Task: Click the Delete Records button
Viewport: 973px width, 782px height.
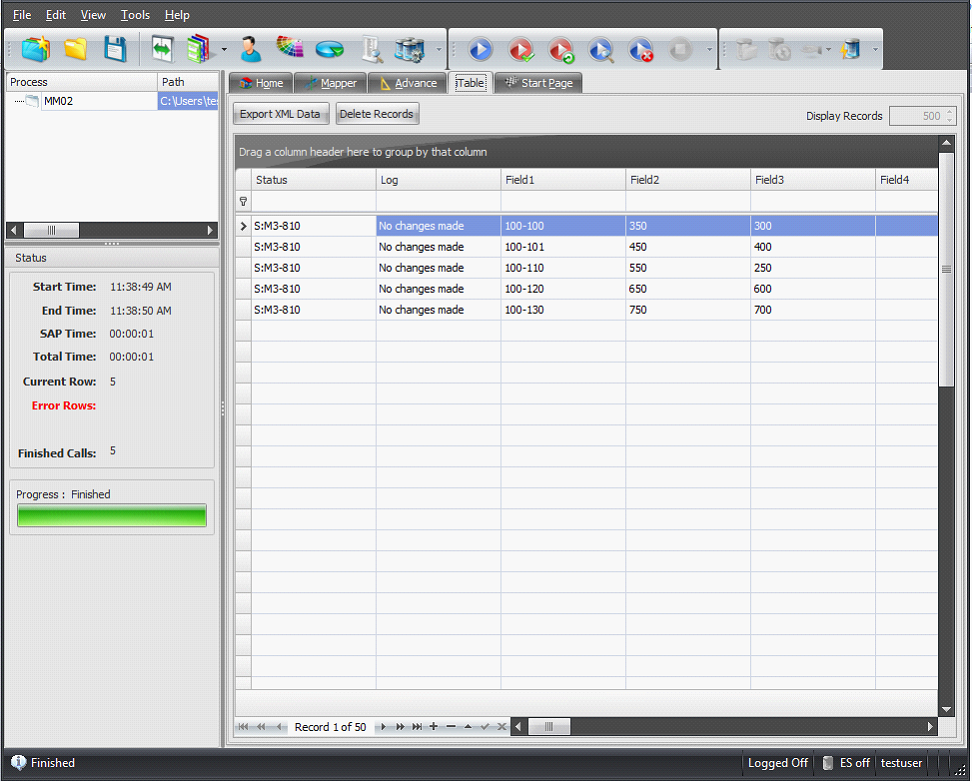Action: pyautogui.click(x=376, y=114)
